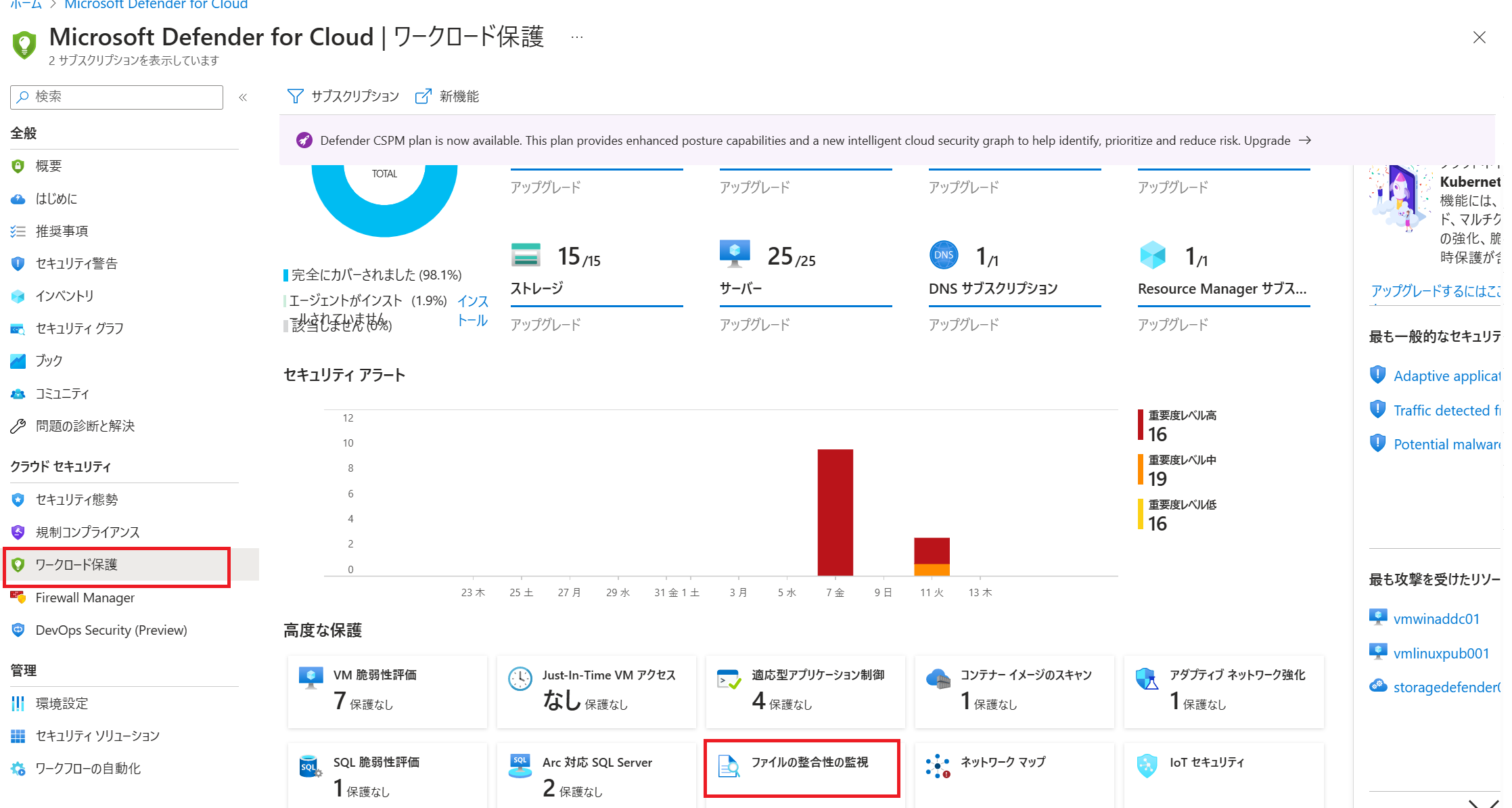Open Firewall Manager from the sidebar
The image size is (1512, 808).
[x=85, y=598]
